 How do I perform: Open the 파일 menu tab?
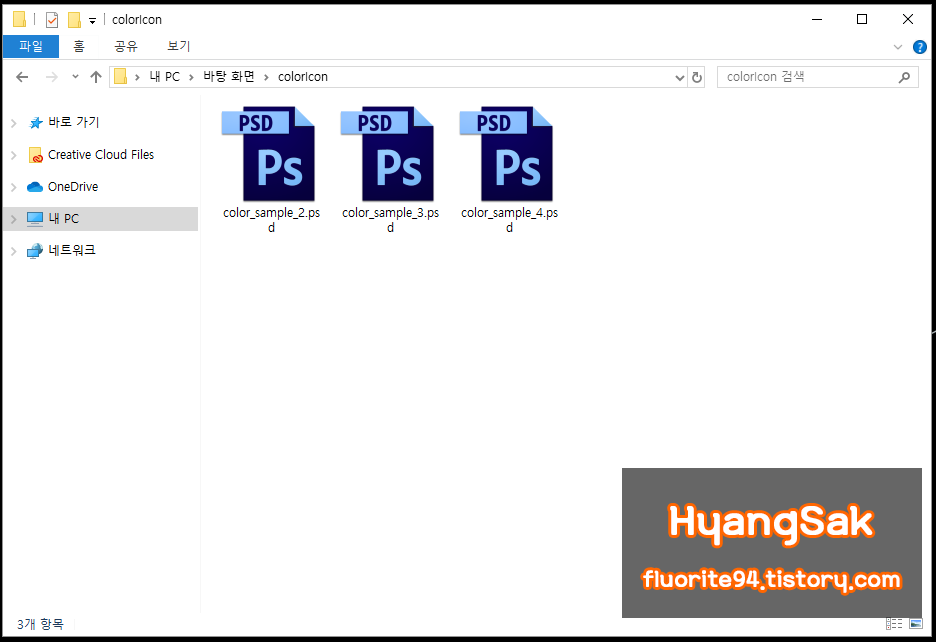coord(30,46)
